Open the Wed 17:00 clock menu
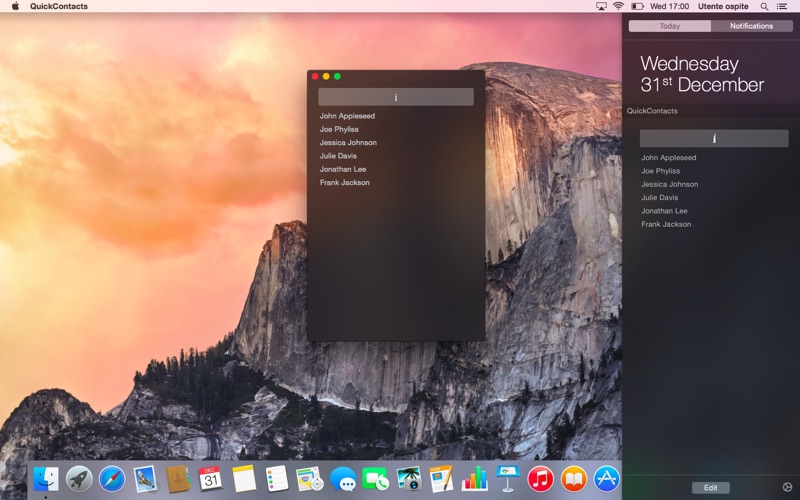 (x=669, y=6)
